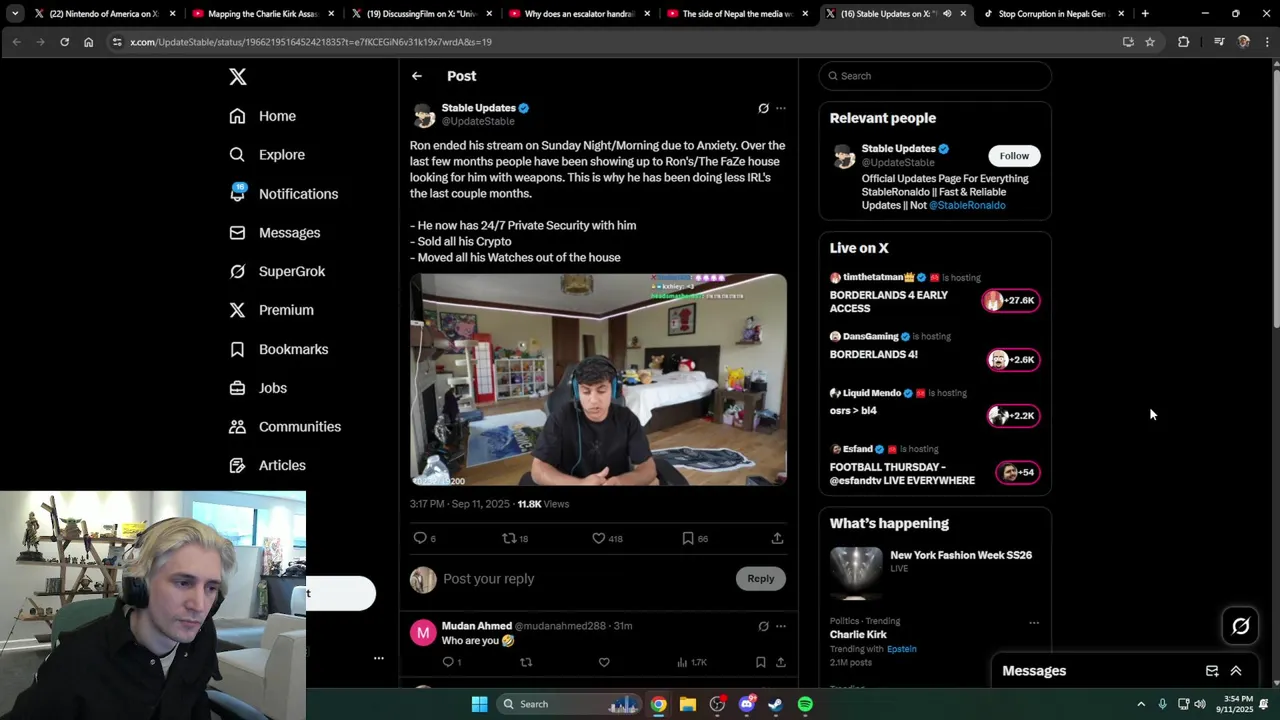Open the Windows Start menu
Viewport: 1280px width, 720px height.
click(x=479, y=704)
